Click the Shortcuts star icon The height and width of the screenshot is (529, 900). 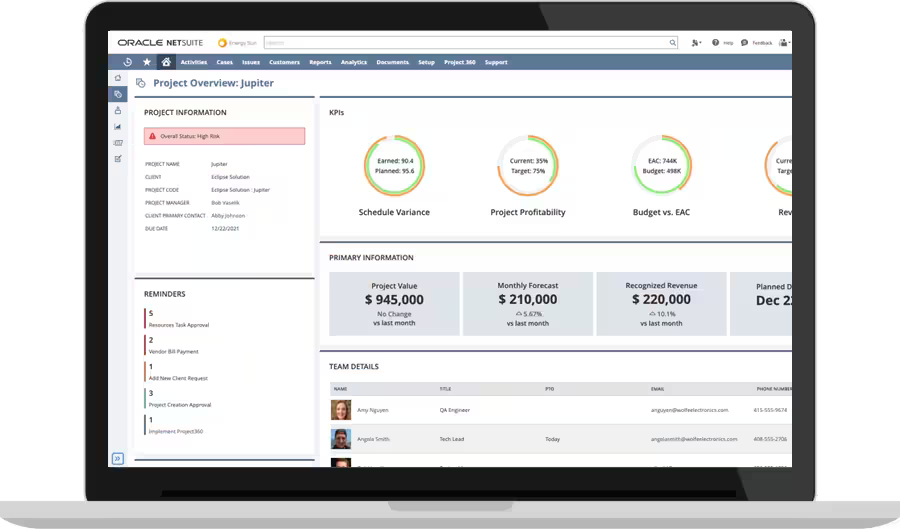tap(147, 62)
